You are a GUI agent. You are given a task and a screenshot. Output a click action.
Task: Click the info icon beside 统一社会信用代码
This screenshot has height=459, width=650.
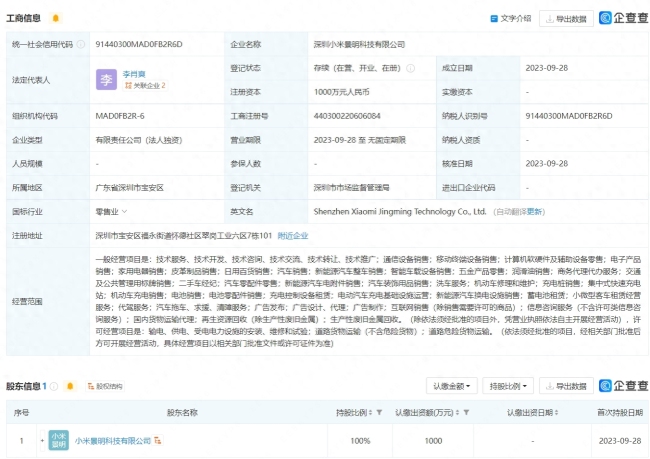pos(81,44)
